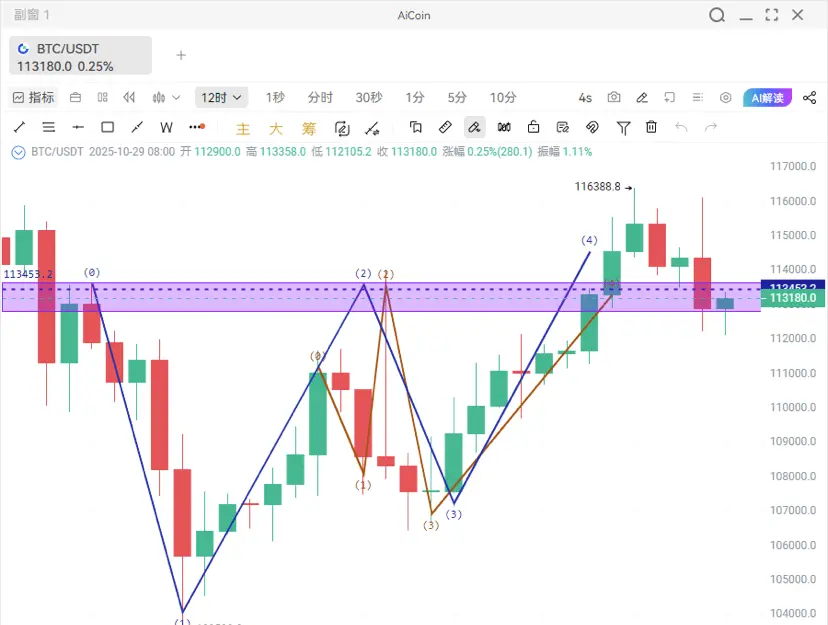Click the share icon
The height and width of the screenshot is (625, 828).
(x=810, y=98)
